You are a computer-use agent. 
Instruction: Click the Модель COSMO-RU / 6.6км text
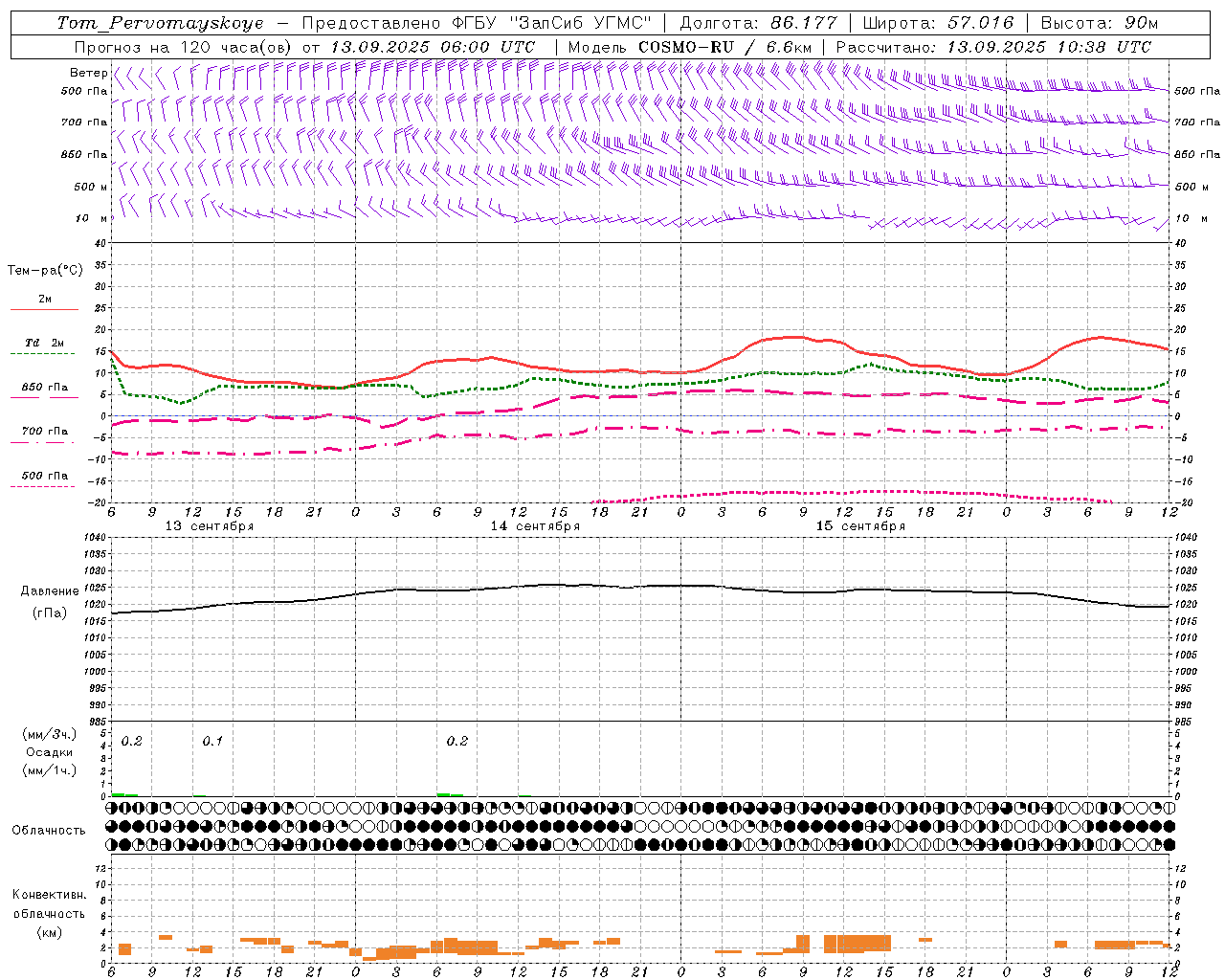689,47
